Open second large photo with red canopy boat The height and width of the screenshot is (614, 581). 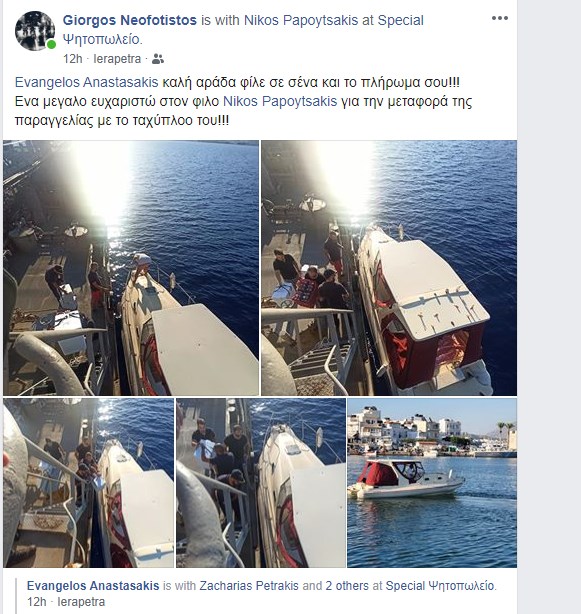(389, 268)
